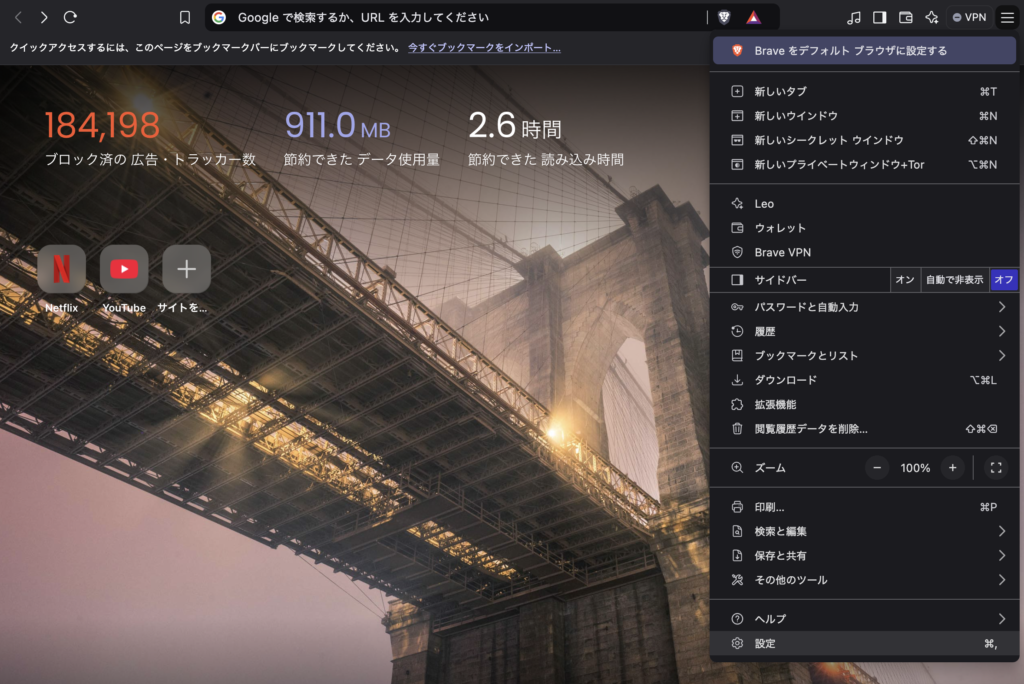Open the hamburger menu icon

[x=1007, y=17]
